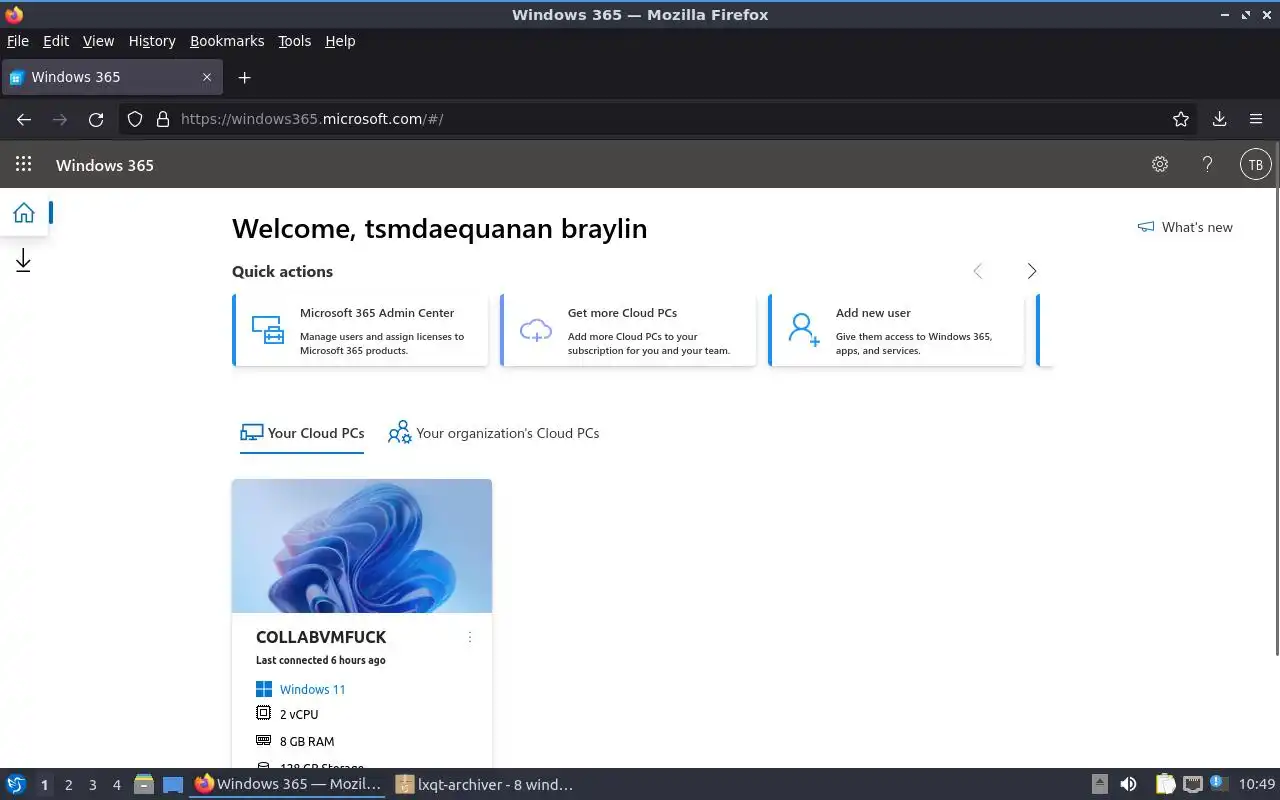Open the app launcher waffle icon
Screen dimensions: 1280x800
point(23,165)
